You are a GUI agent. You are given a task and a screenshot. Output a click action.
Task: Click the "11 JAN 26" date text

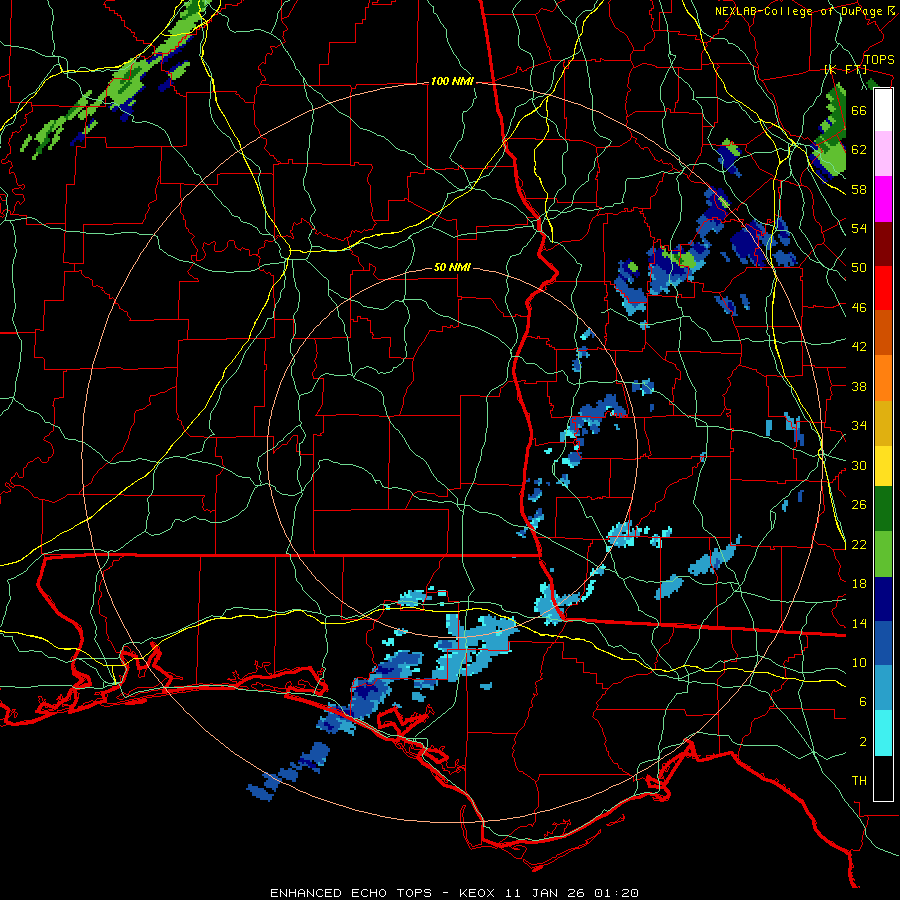[545, 893]
